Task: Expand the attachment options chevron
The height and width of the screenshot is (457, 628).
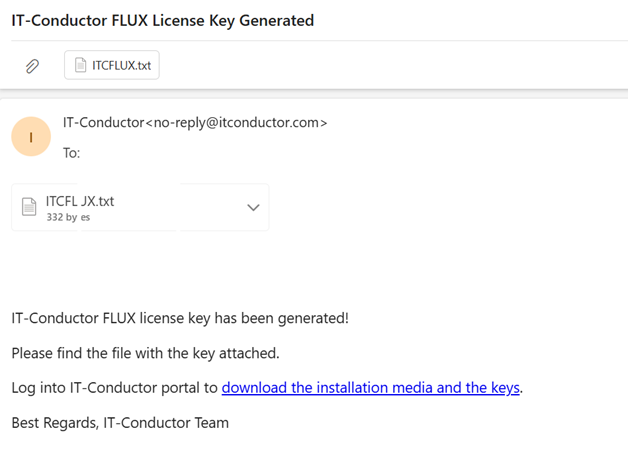Action: (253, 208)
